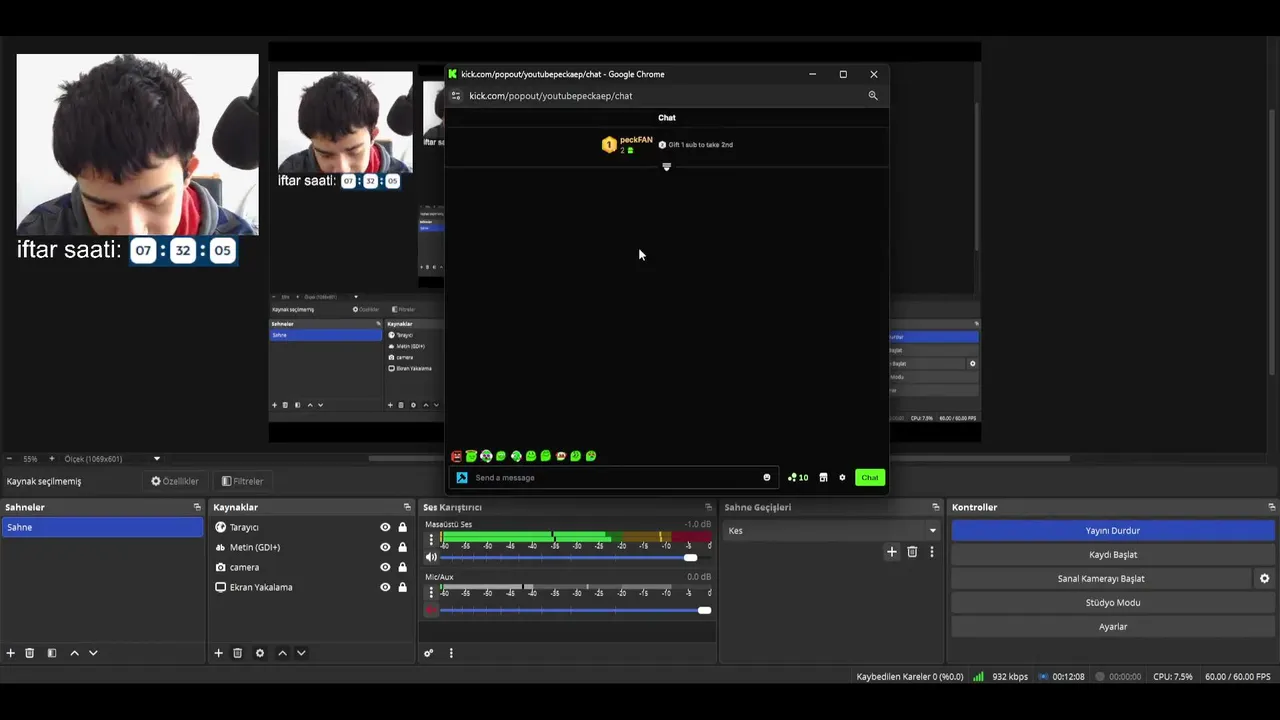Screen dimensions: 1280x720
Task: Undock the Kontroller panel
Action: pos(1272,507)
